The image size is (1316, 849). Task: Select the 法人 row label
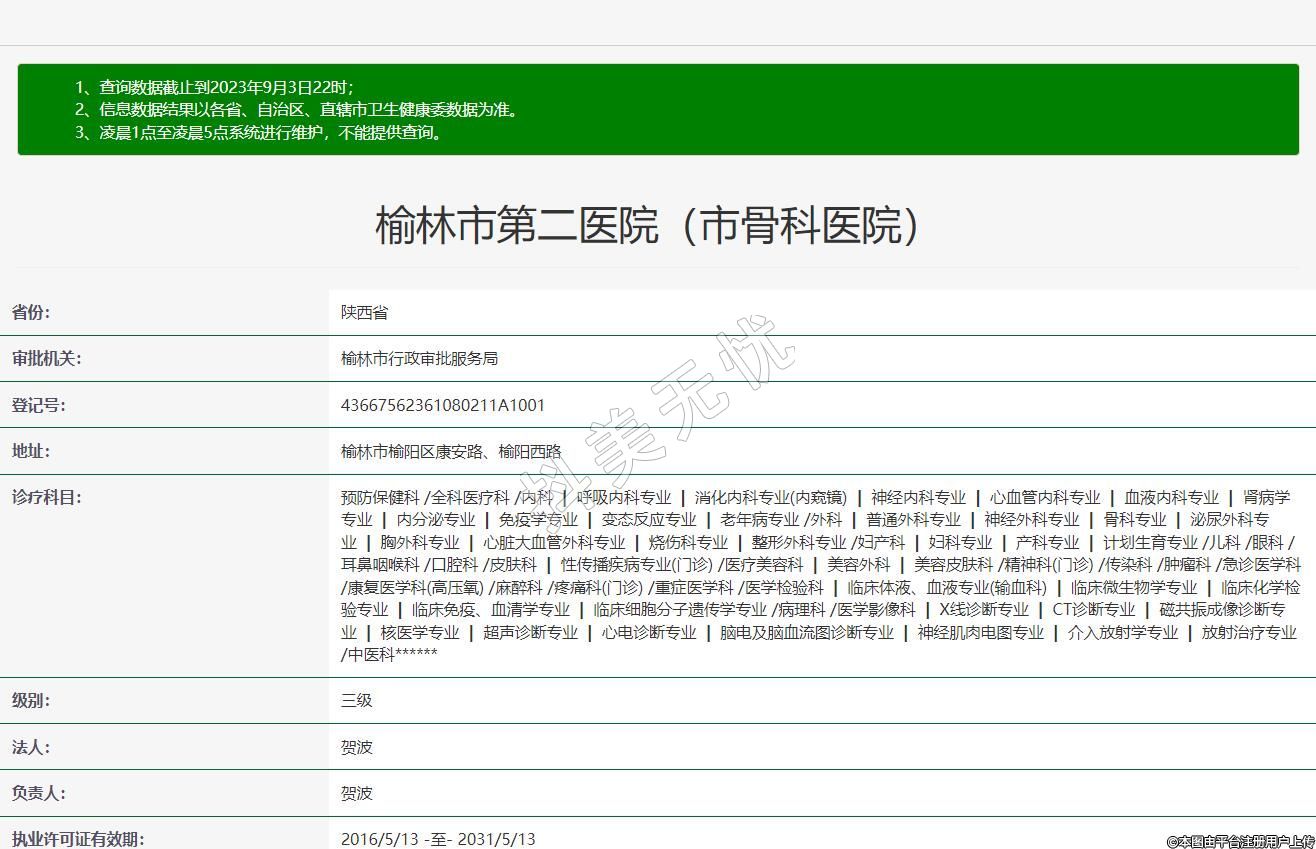coord(31,747)
